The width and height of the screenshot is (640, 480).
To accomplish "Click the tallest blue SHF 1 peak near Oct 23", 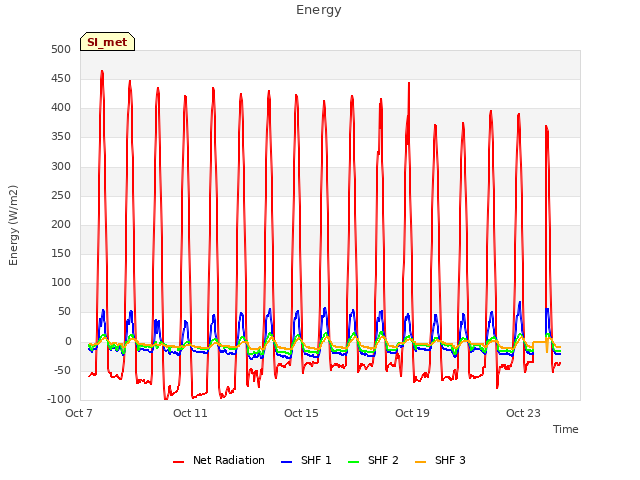I will click(520, 302).
